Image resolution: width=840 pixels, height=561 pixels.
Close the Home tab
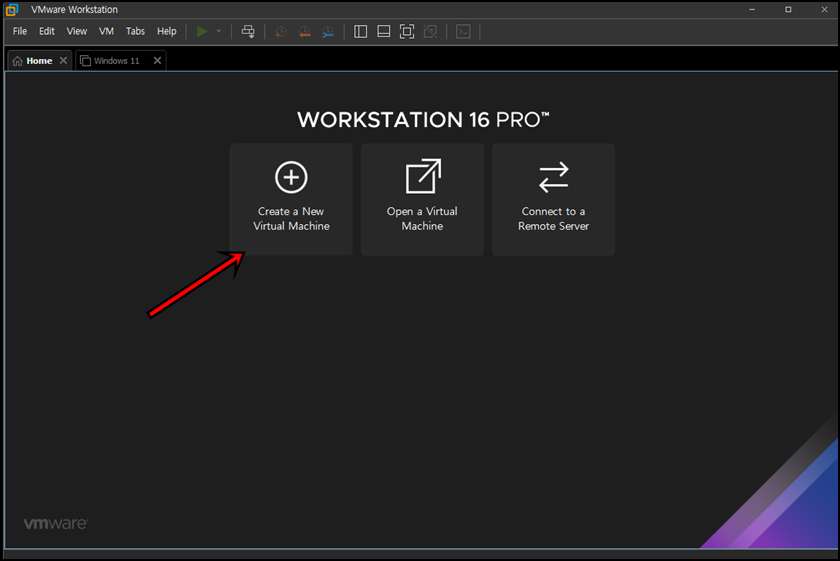click(x=63, y=61)
